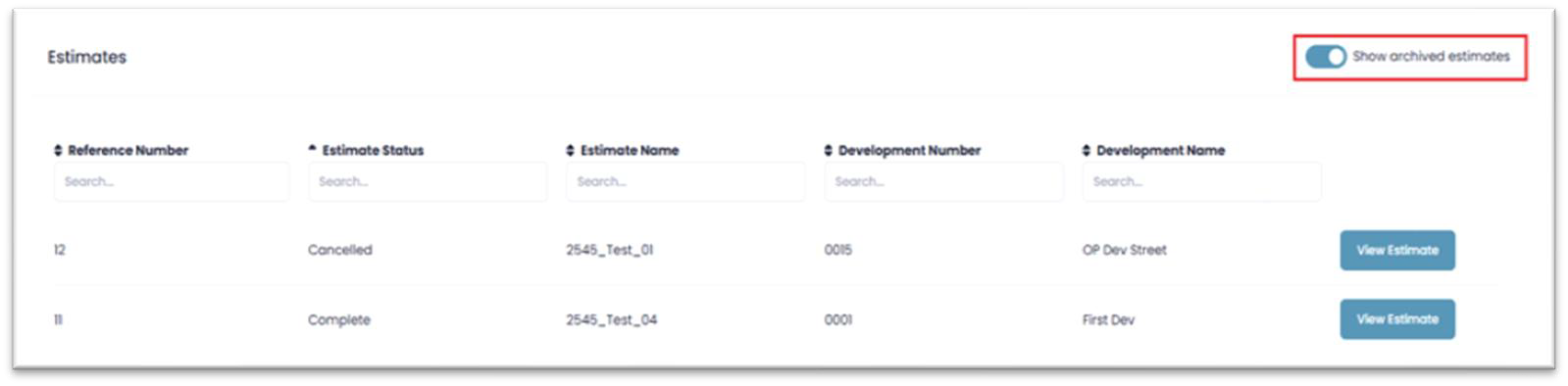Sort by Development Number arrows icon
The width and height of the screenshot is (1568, 386).
pyautogui.click(x=829, y=150)
